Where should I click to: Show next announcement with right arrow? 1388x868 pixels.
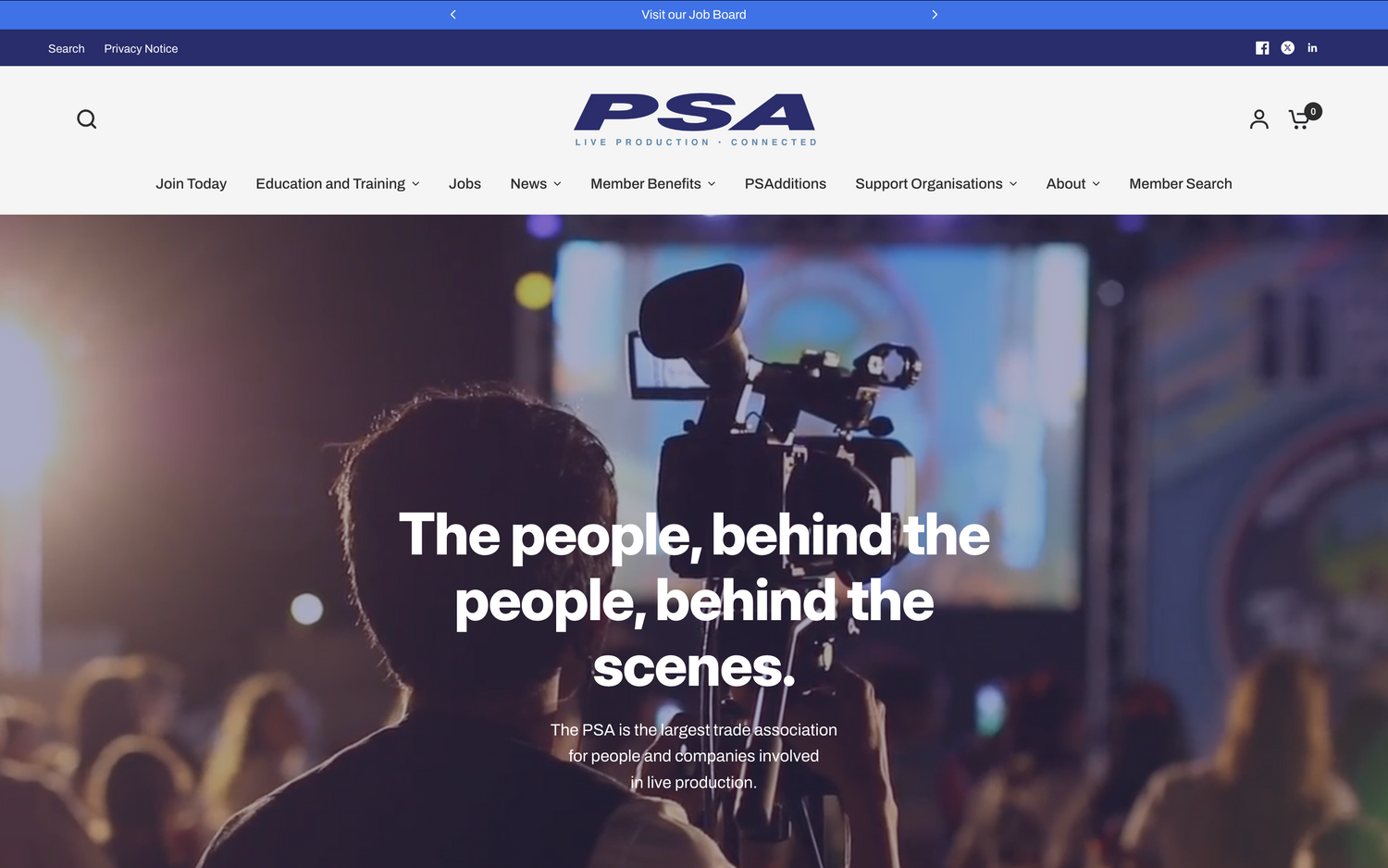(x=935, y=15)
